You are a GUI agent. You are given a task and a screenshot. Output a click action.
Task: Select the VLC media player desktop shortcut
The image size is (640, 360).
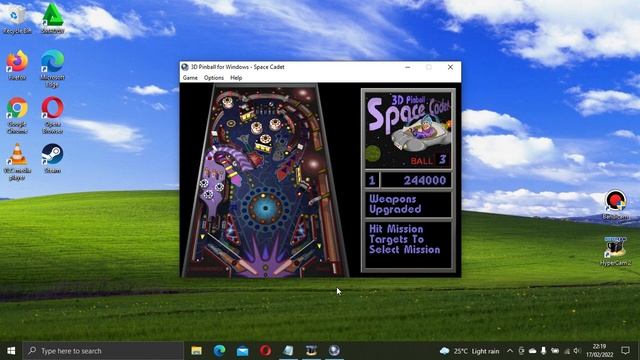tap(17, 162)
